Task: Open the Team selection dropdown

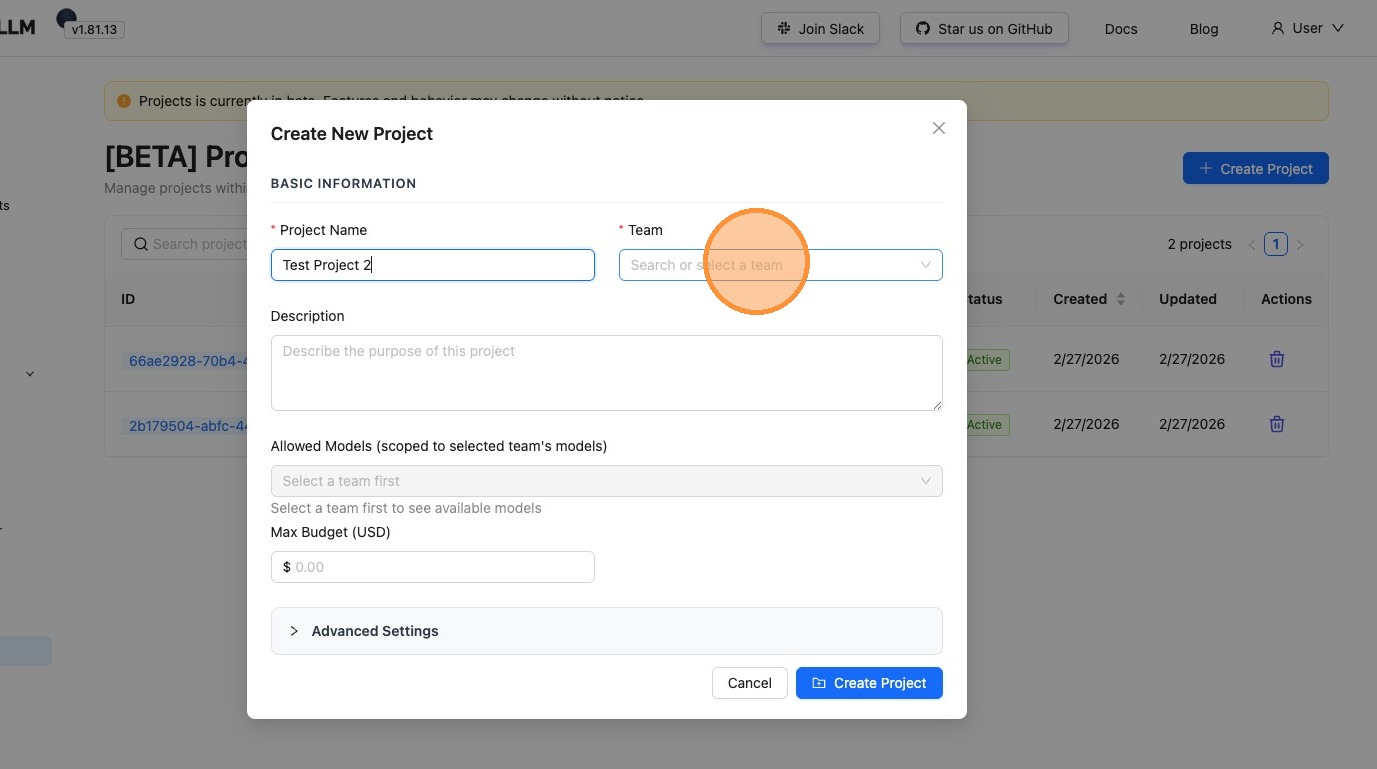Action: [x=780, y=265]
